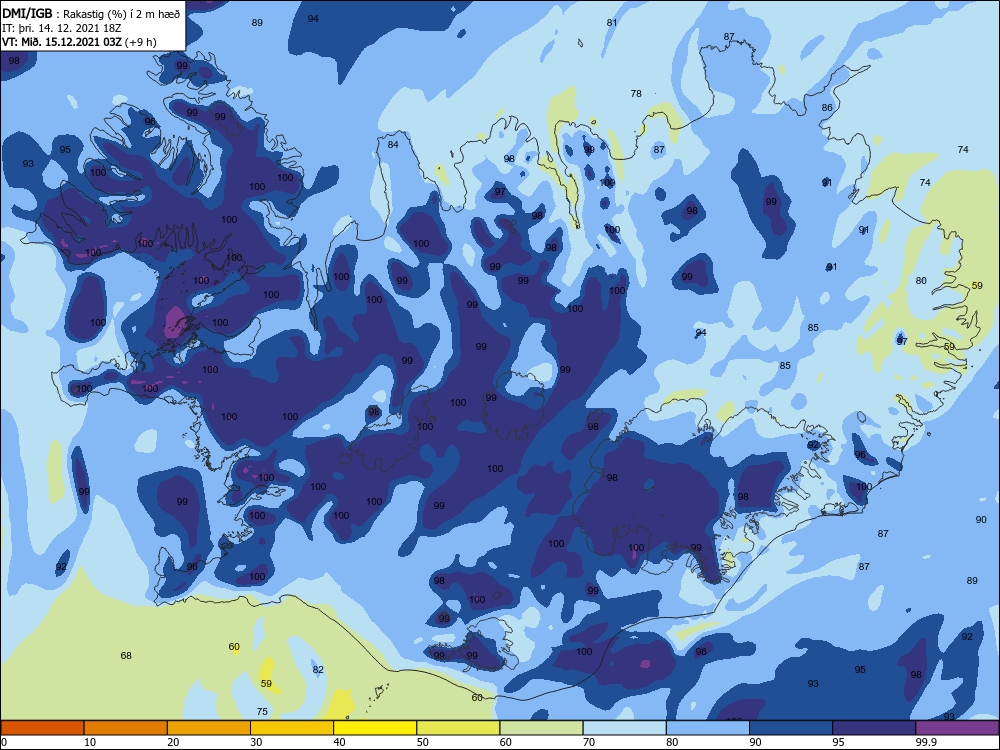Click the '78' humidity value on the map
The width and height of the screenshot is (1000, 750).
click(636, 93)
